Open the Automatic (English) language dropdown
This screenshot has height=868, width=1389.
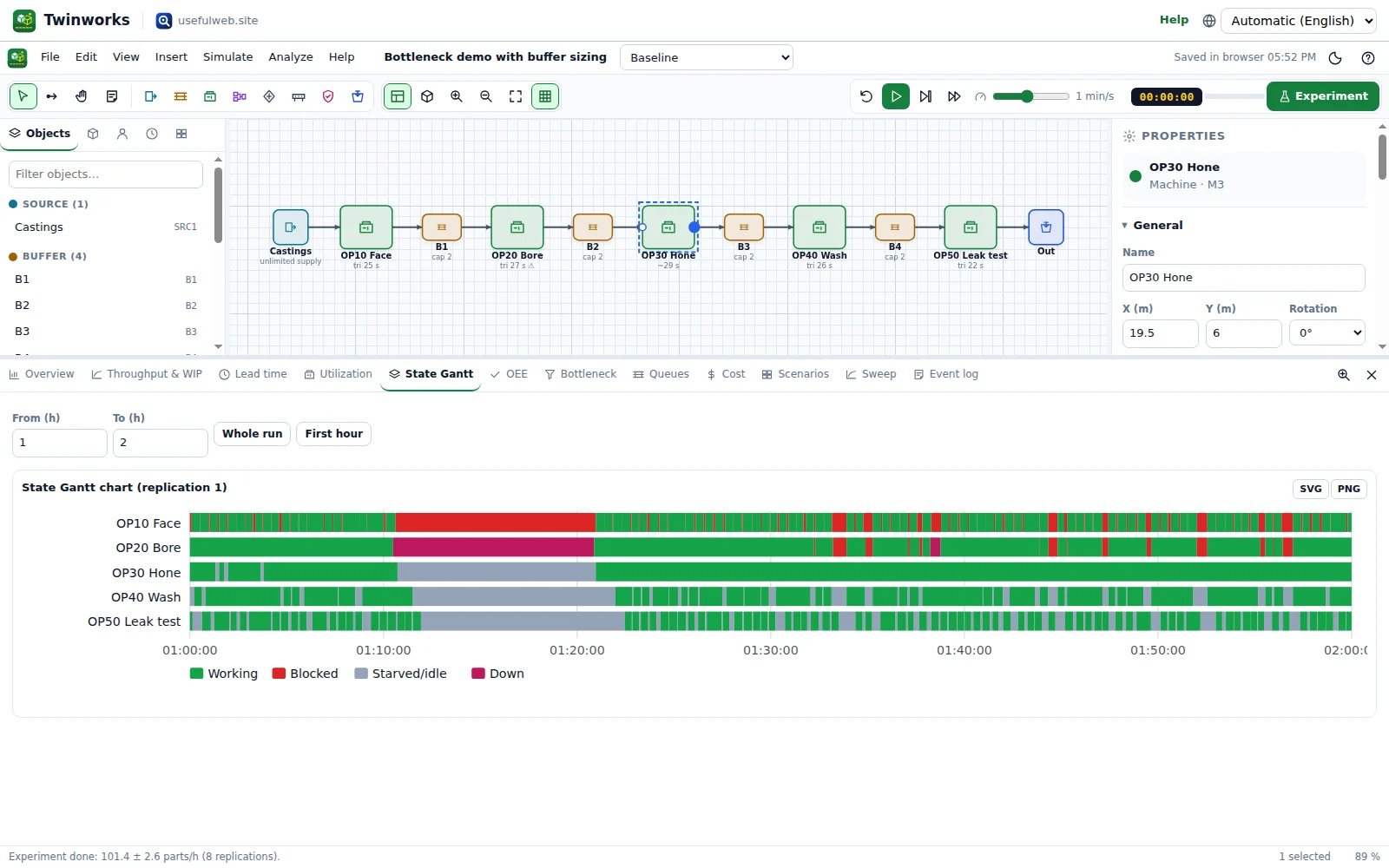pos(1299,21)
